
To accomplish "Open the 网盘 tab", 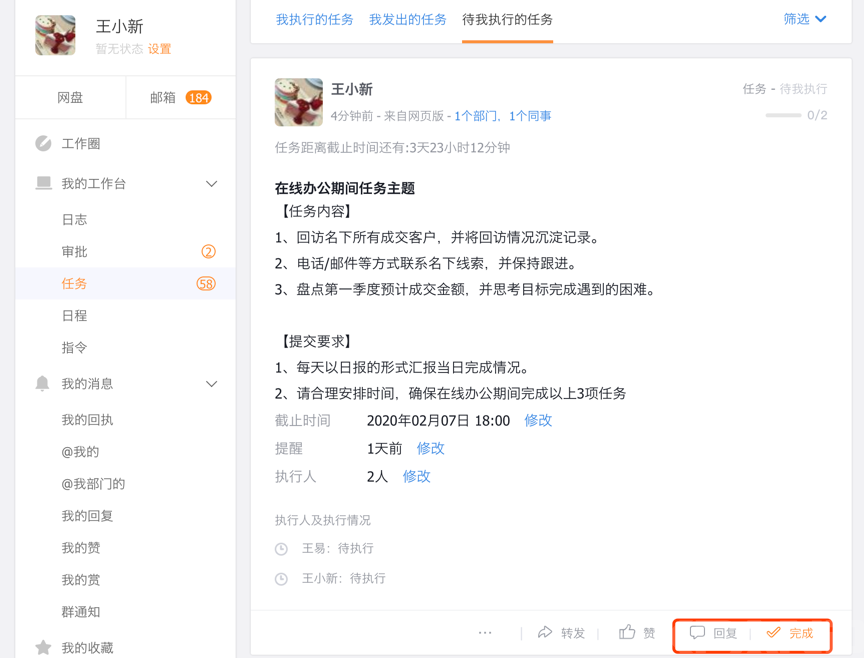I will [x=71, y=98].
